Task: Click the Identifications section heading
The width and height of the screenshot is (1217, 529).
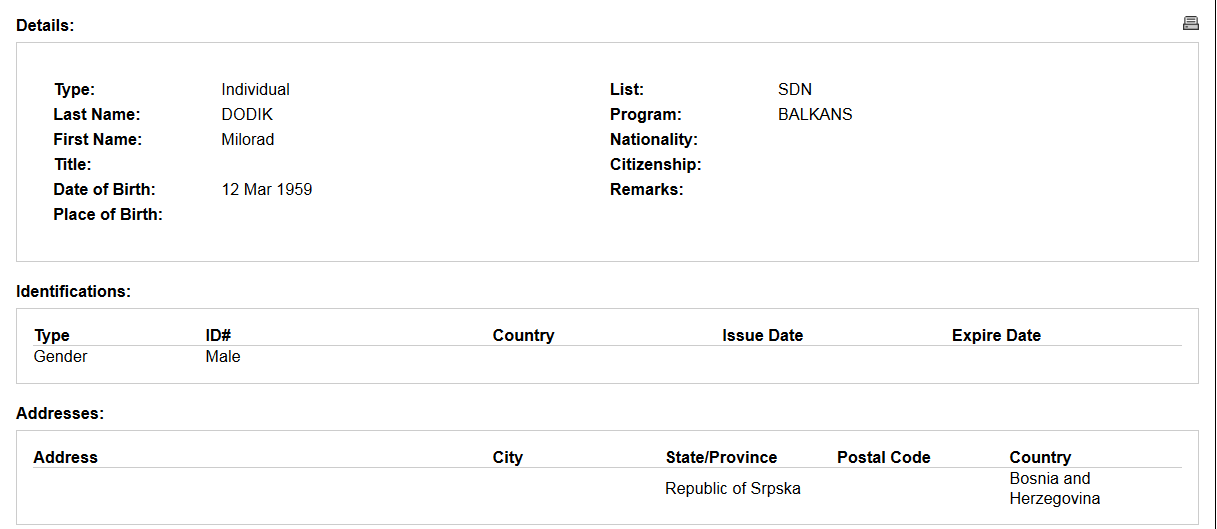Action: click(x=73, y=292)
